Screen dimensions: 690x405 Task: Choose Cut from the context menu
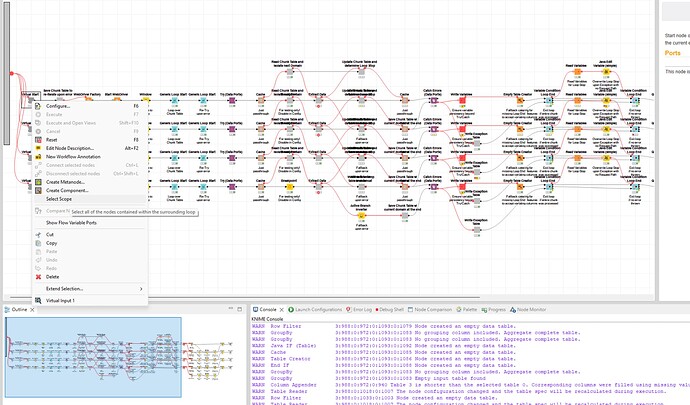click(50, 235)
